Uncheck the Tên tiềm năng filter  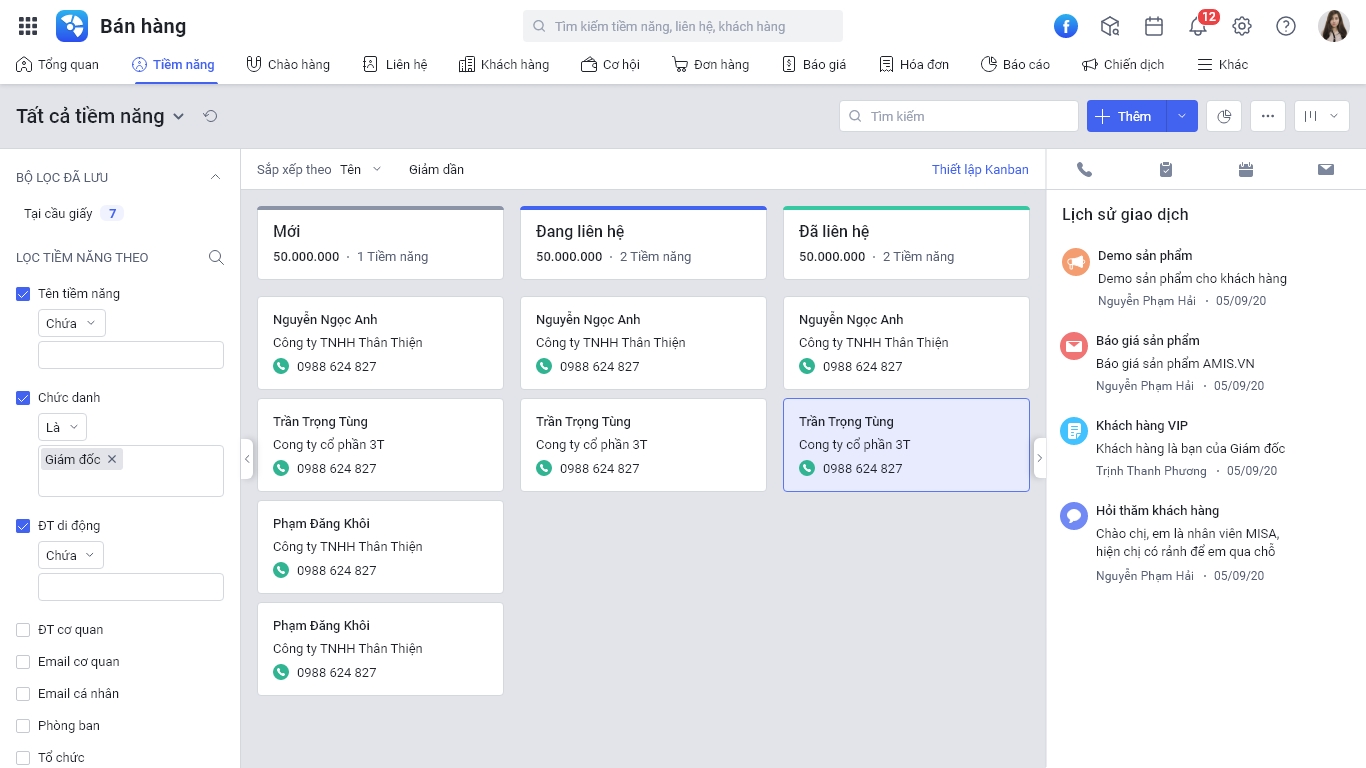tap(23, 293)
